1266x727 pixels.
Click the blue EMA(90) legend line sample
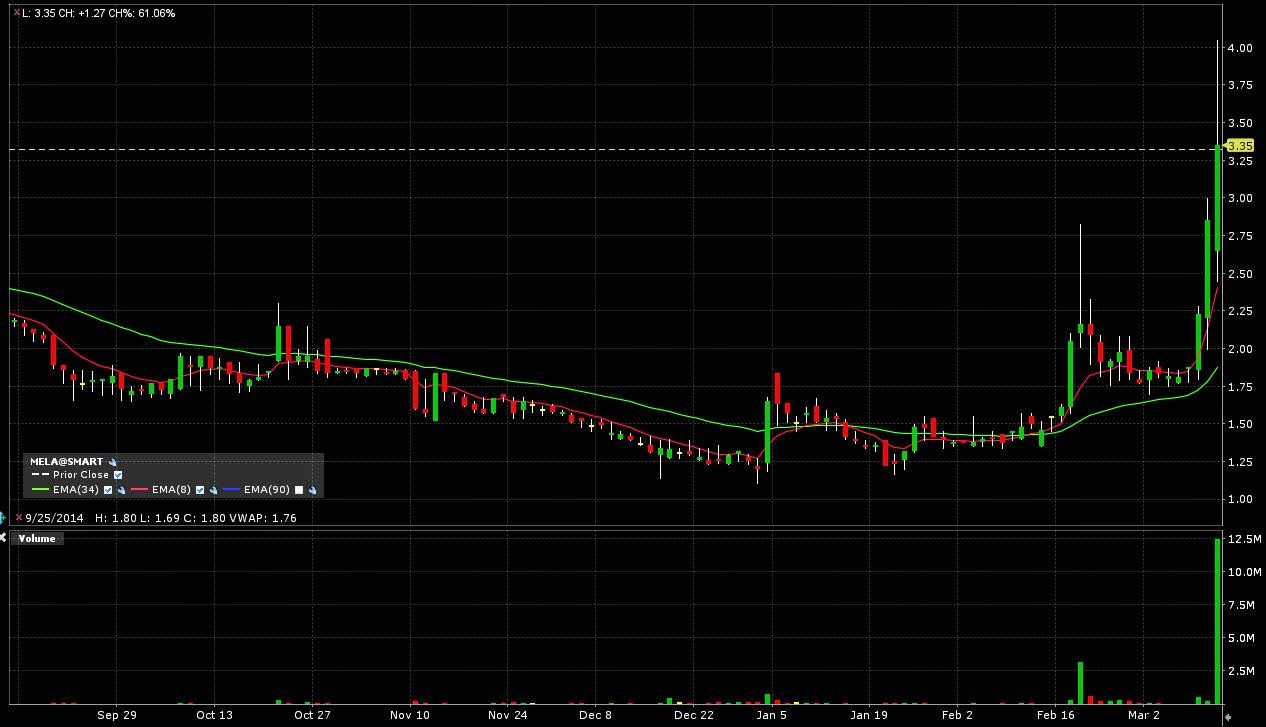231,490
